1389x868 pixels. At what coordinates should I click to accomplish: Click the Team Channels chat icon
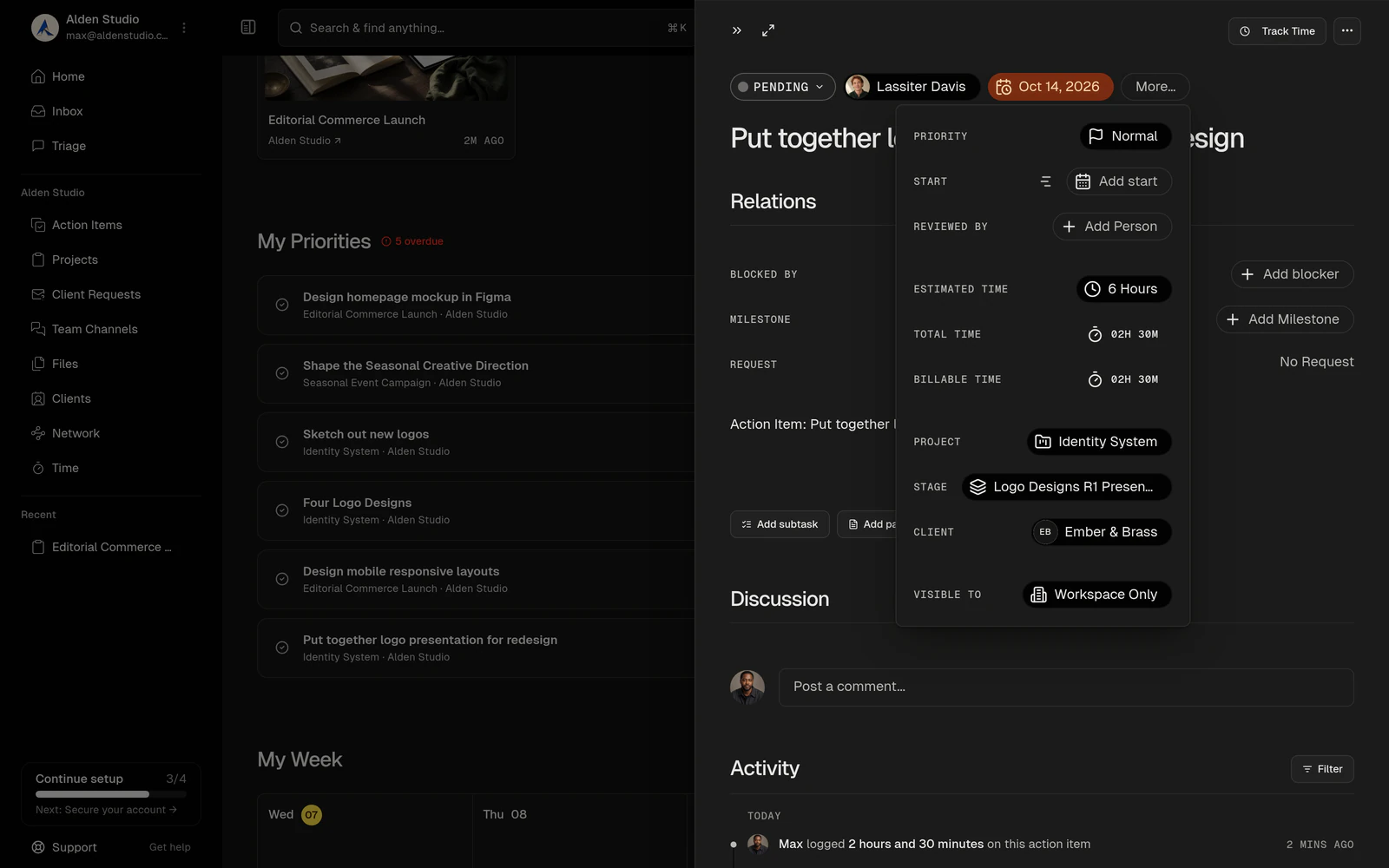pyautogui.click(x=38, y=329)
